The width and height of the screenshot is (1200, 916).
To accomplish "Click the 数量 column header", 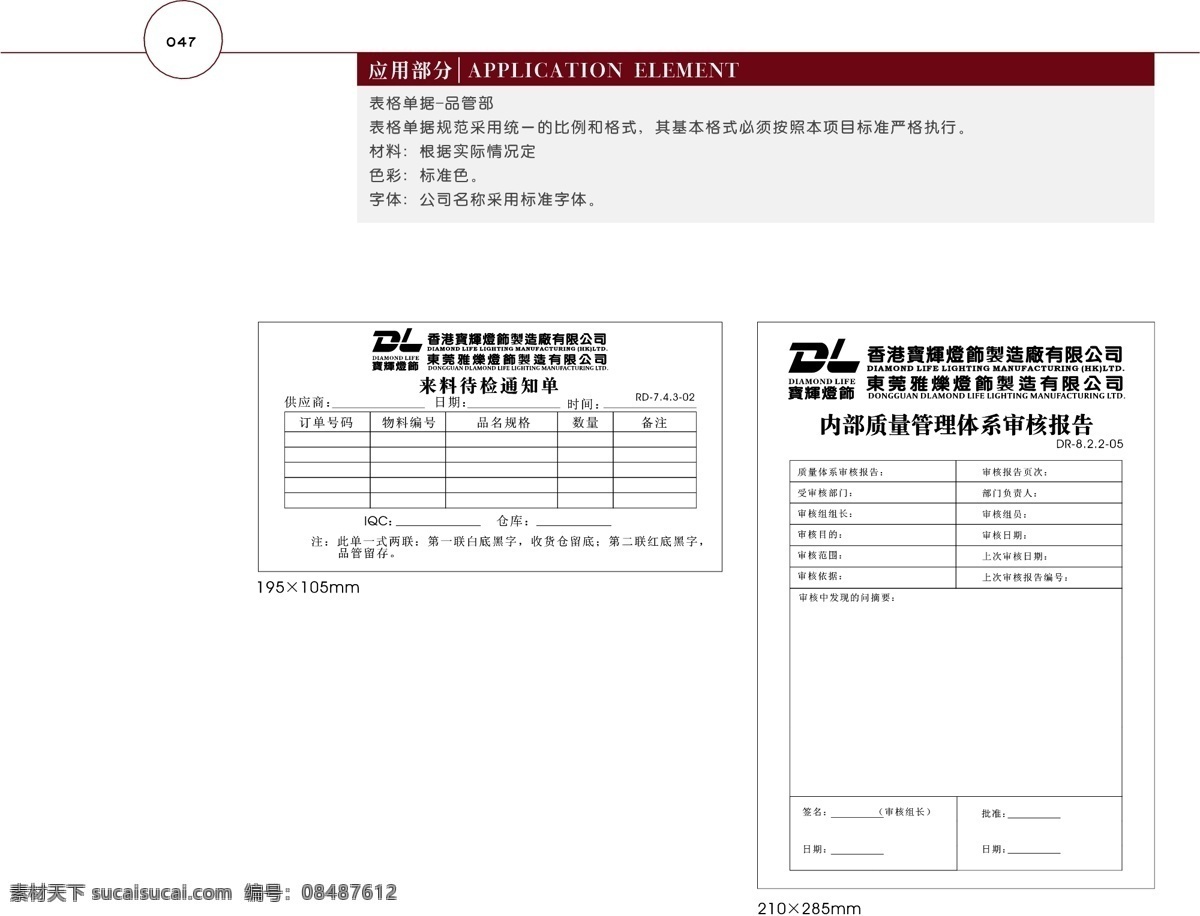I will (585, 423).
